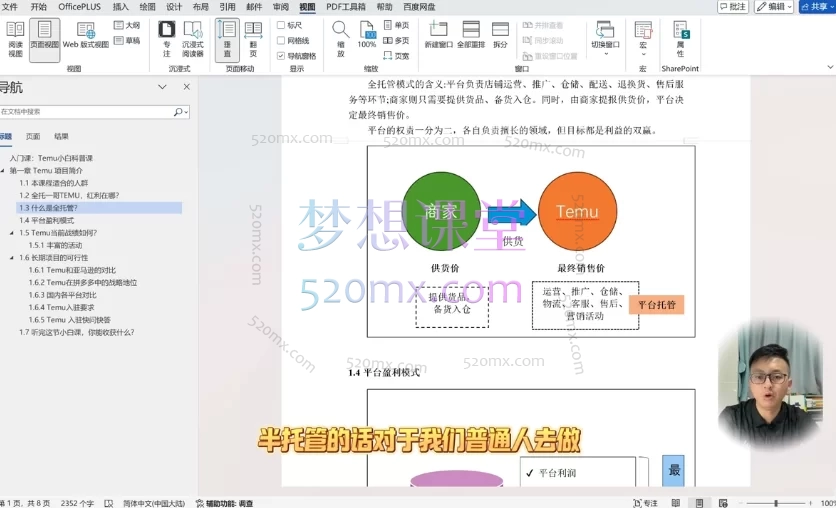Click the 宏 macros icon
Screen dimensions: 836x508
[643, 32]
